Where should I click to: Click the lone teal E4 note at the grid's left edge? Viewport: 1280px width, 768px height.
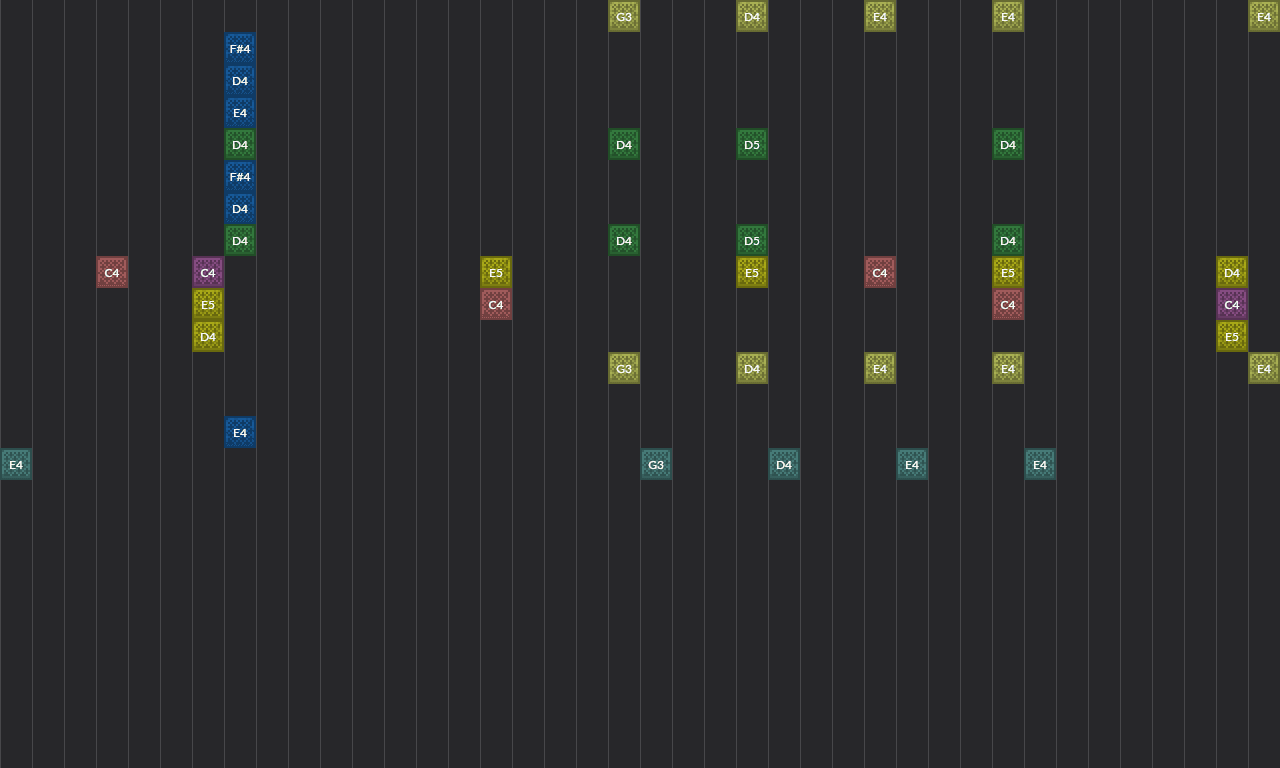pyautogui.click(x=16, y=464)
